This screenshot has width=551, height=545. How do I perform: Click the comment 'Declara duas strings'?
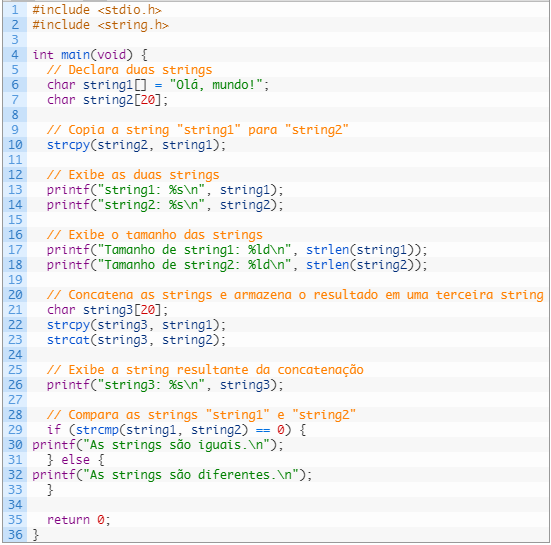tap(130, 70)
